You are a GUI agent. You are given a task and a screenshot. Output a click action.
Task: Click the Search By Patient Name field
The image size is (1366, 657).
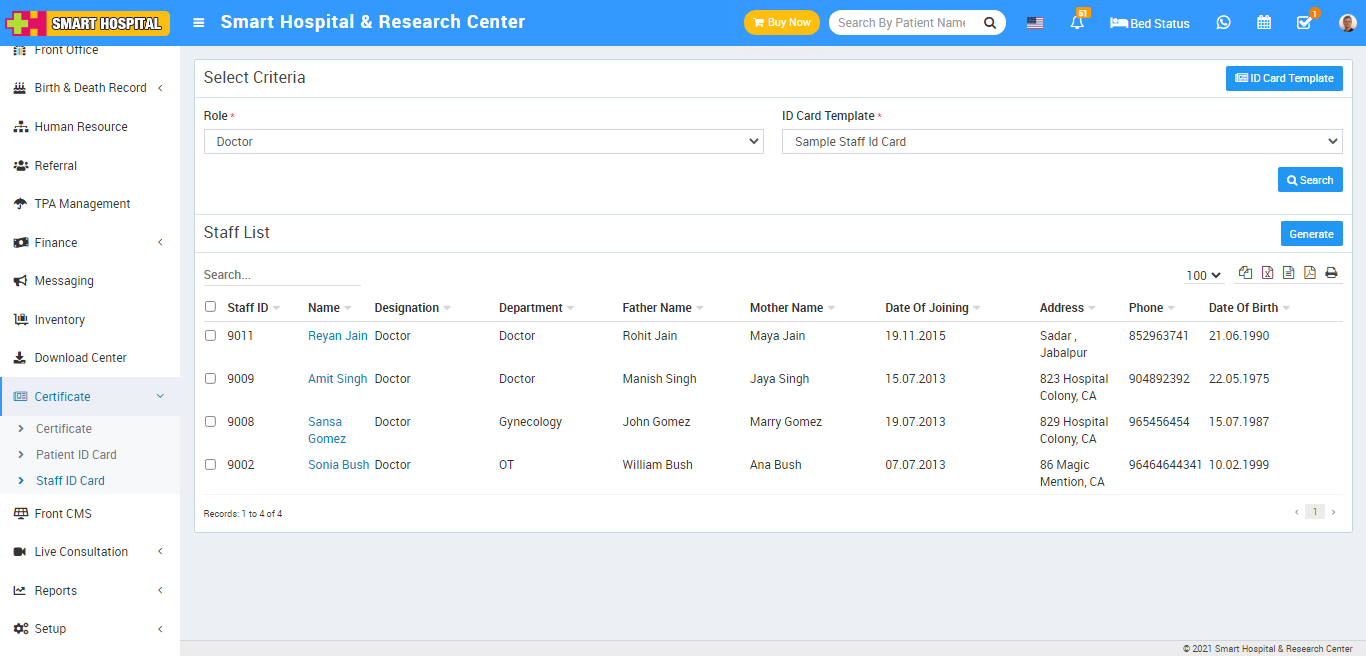[902, 23]
